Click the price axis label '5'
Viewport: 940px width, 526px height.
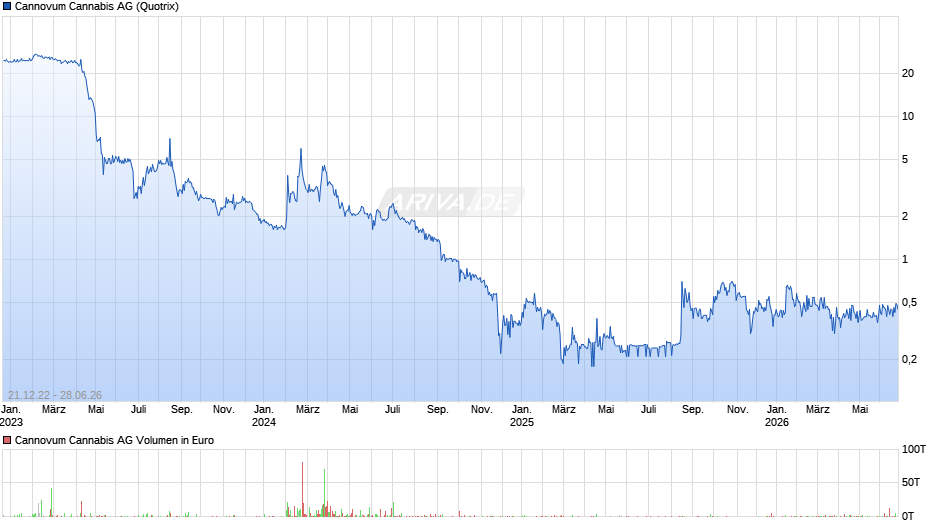click(x=905, y=160)
